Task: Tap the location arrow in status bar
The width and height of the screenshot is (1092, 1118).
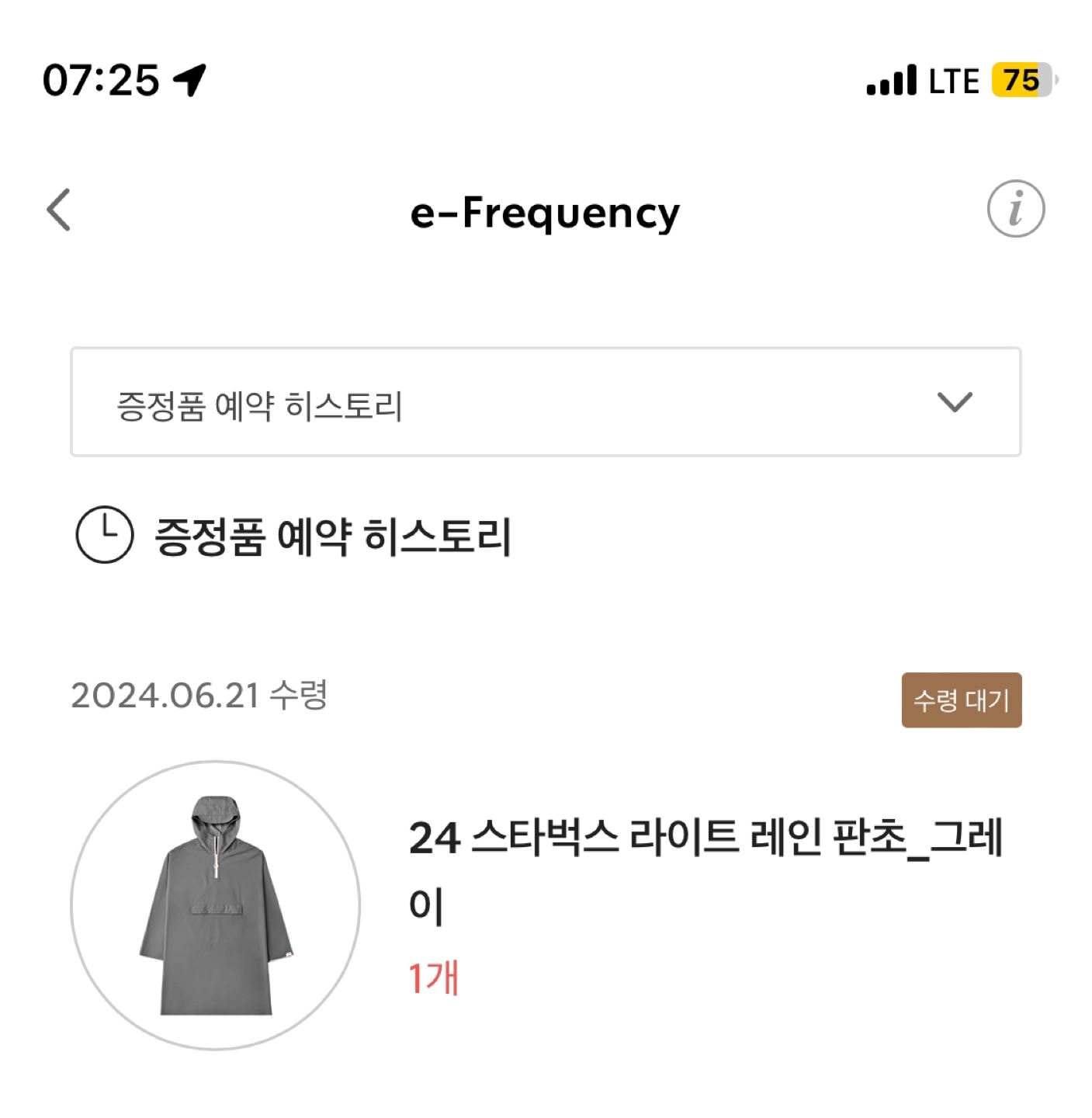Action: point(189,80)
